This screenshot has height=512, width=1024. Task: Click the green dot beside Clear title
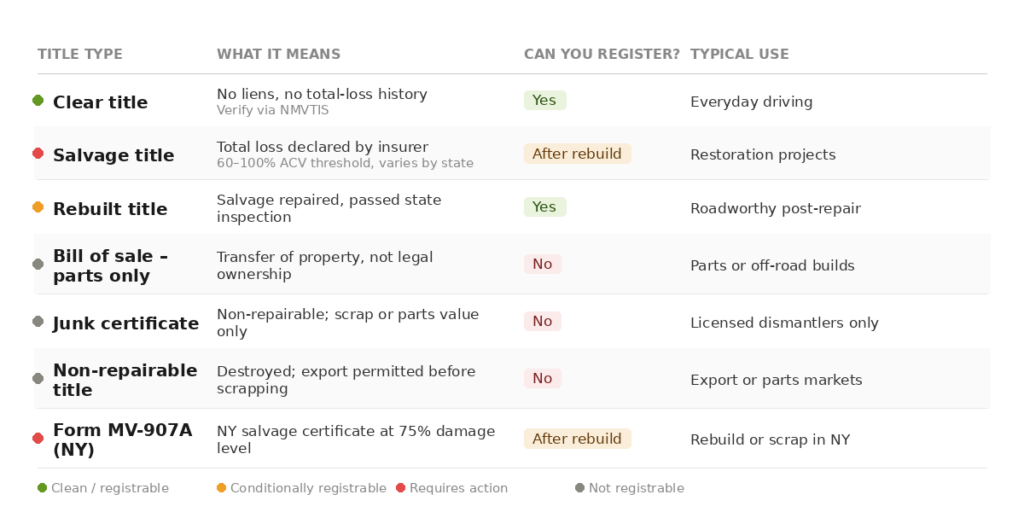tap(38, 100)
